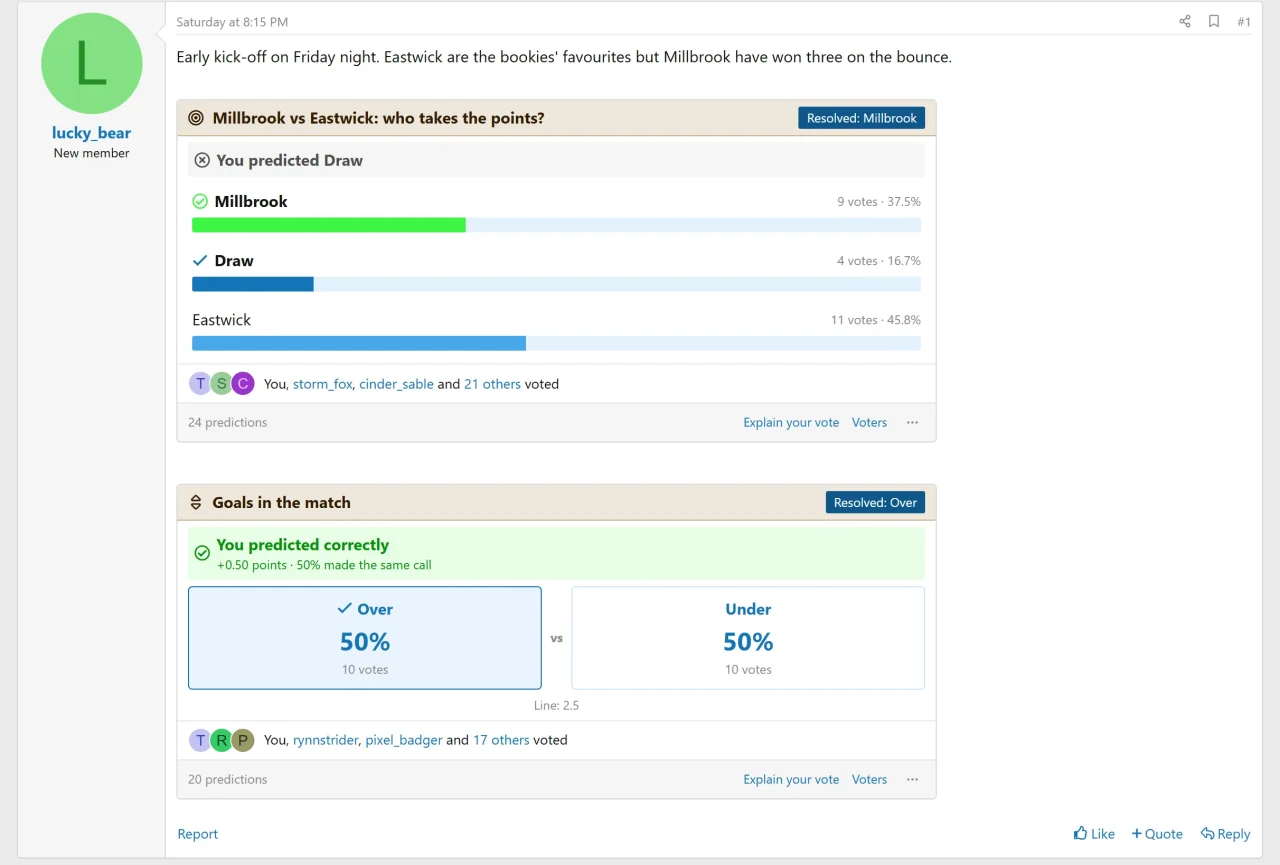This screenshot has height=865, width=1280.
Task: Click the C voter avatar for cinder_sable
Action: point(242,384)
